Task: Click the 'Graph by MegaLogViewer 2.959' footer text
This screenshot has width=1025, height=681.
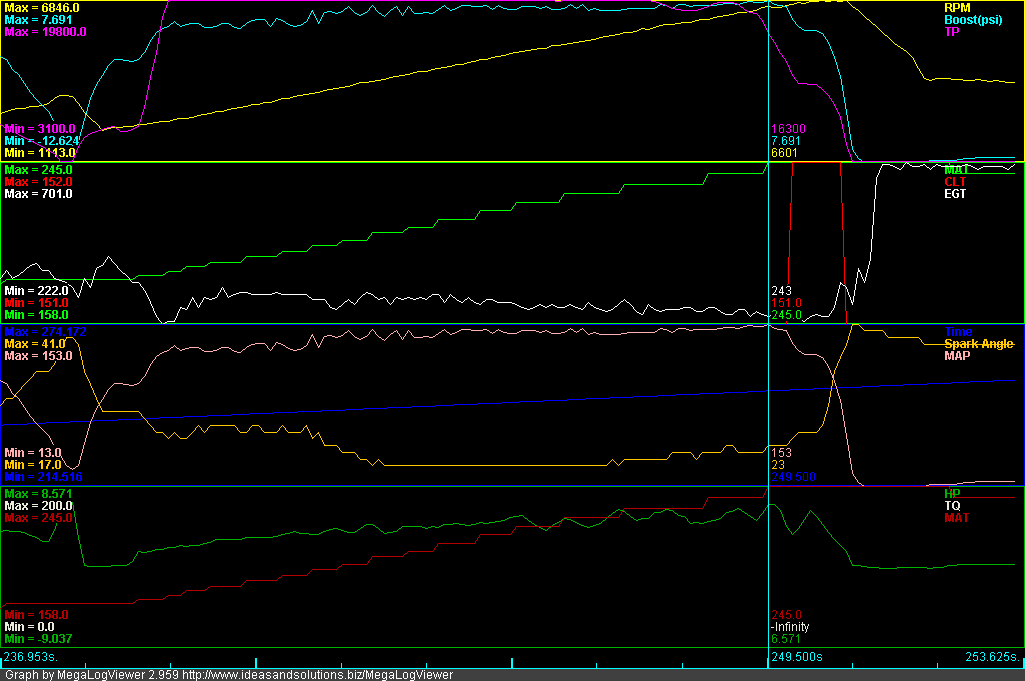Action: tap(90, 675)
